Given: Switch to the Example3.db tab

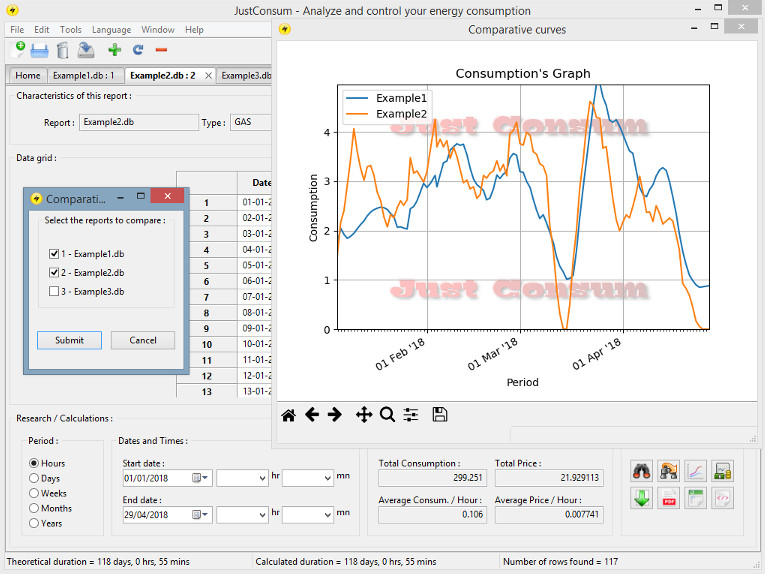Looking at the screenshot, I should [244, 76].
